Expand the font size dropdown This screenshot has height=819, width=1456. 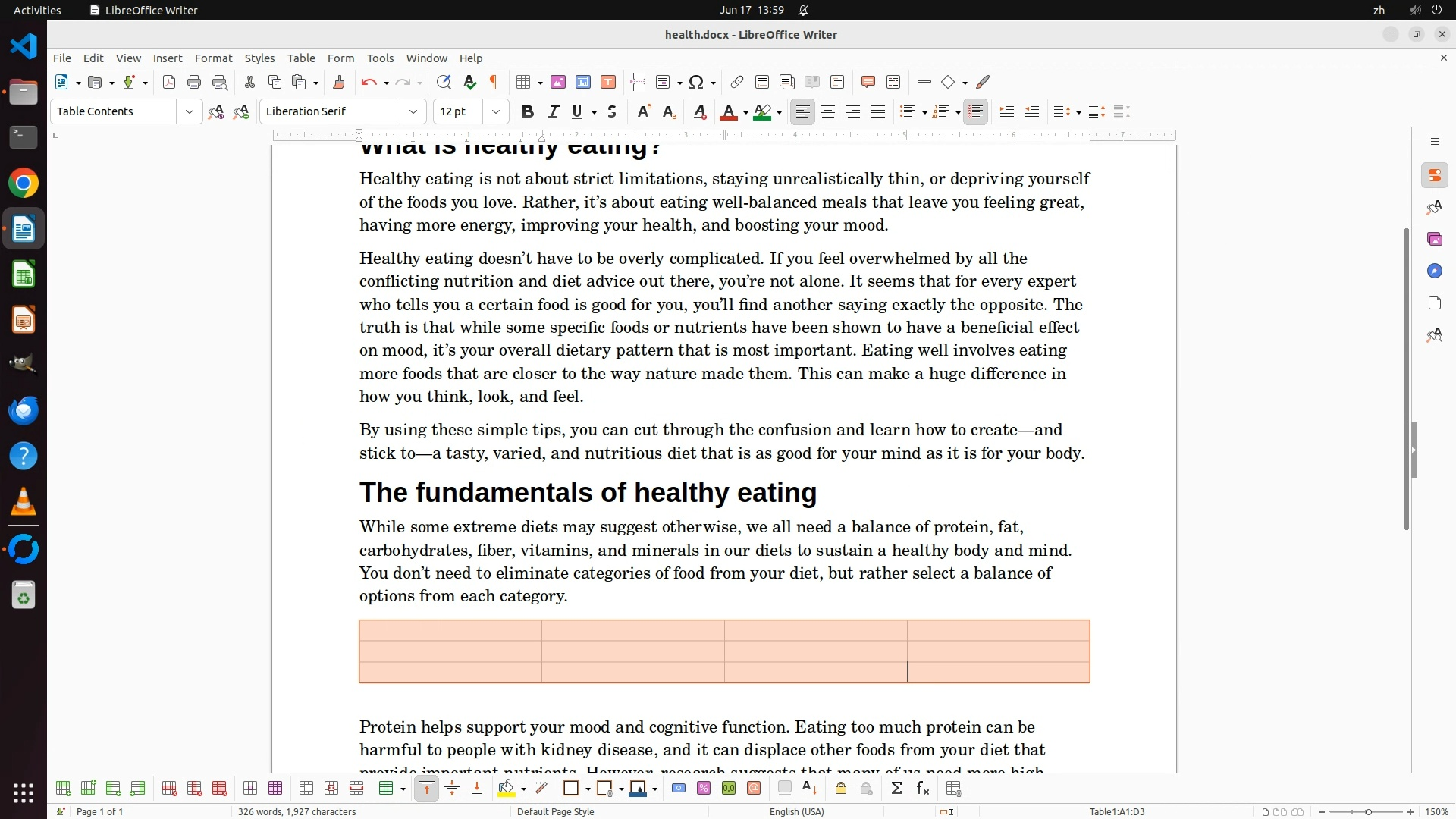click(x=496, y=111)
